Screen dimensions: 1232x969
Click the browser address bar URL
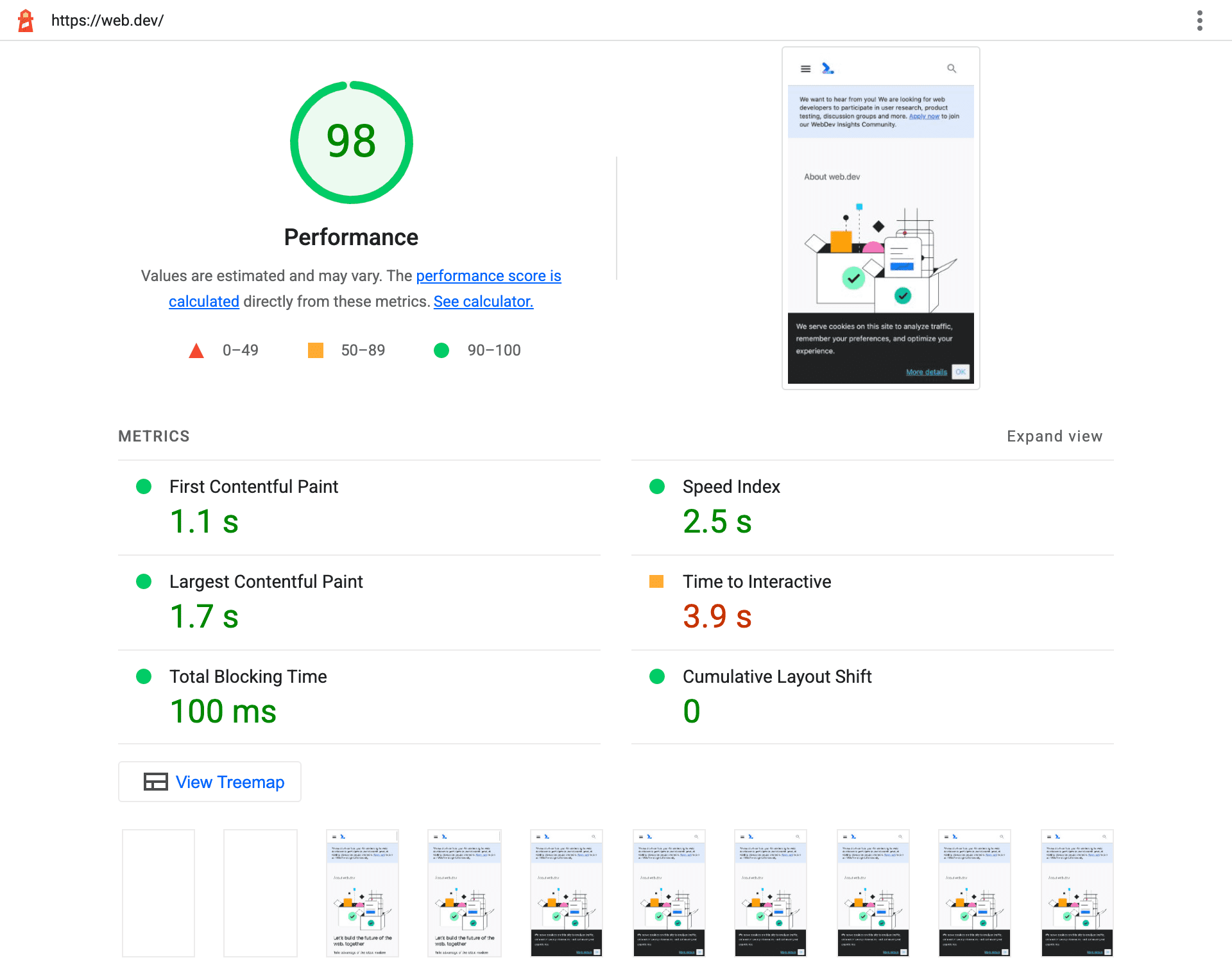tap(107, 20)
